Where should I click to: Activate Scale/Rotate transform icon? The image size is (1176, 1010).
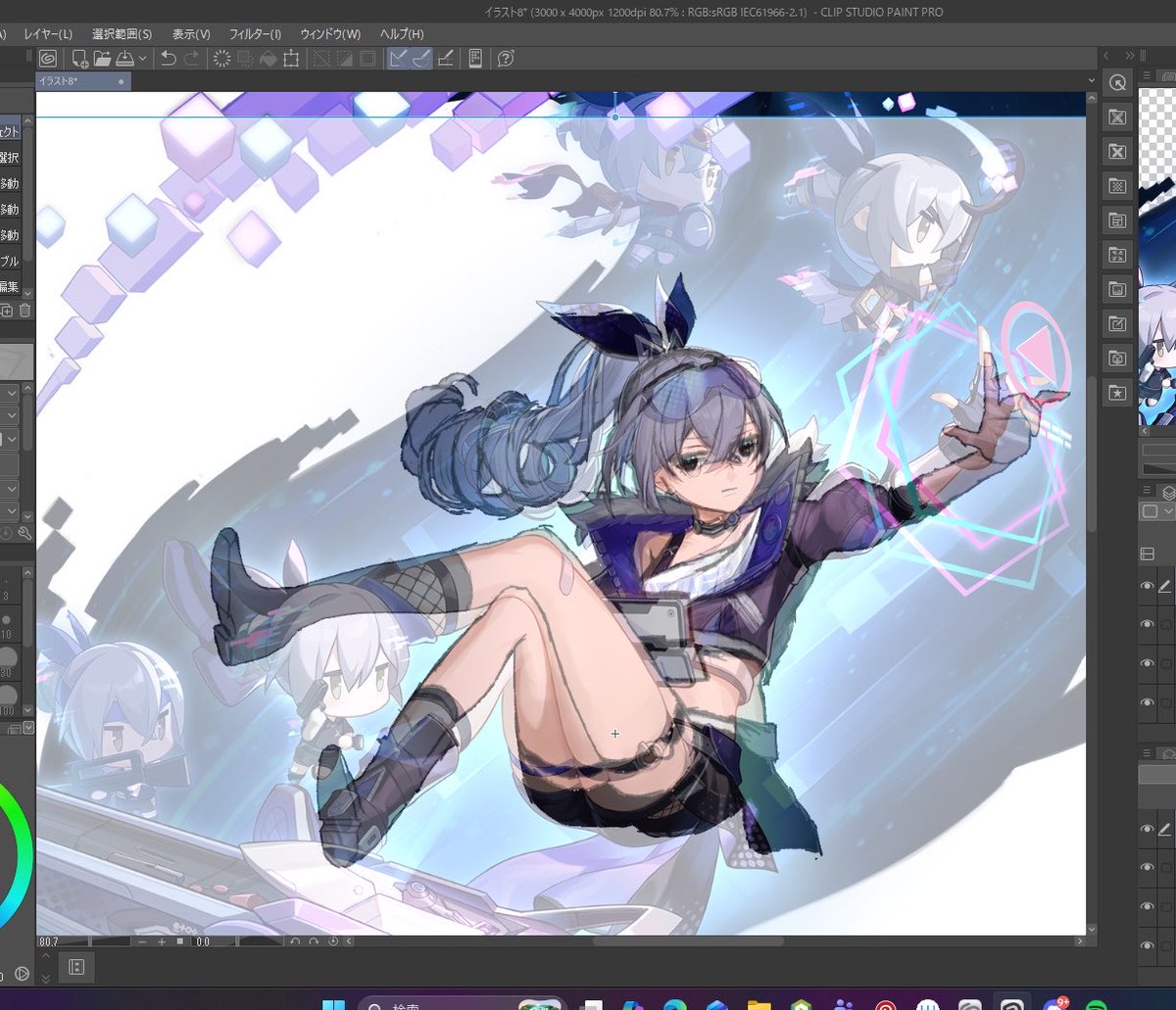point(291,59)
